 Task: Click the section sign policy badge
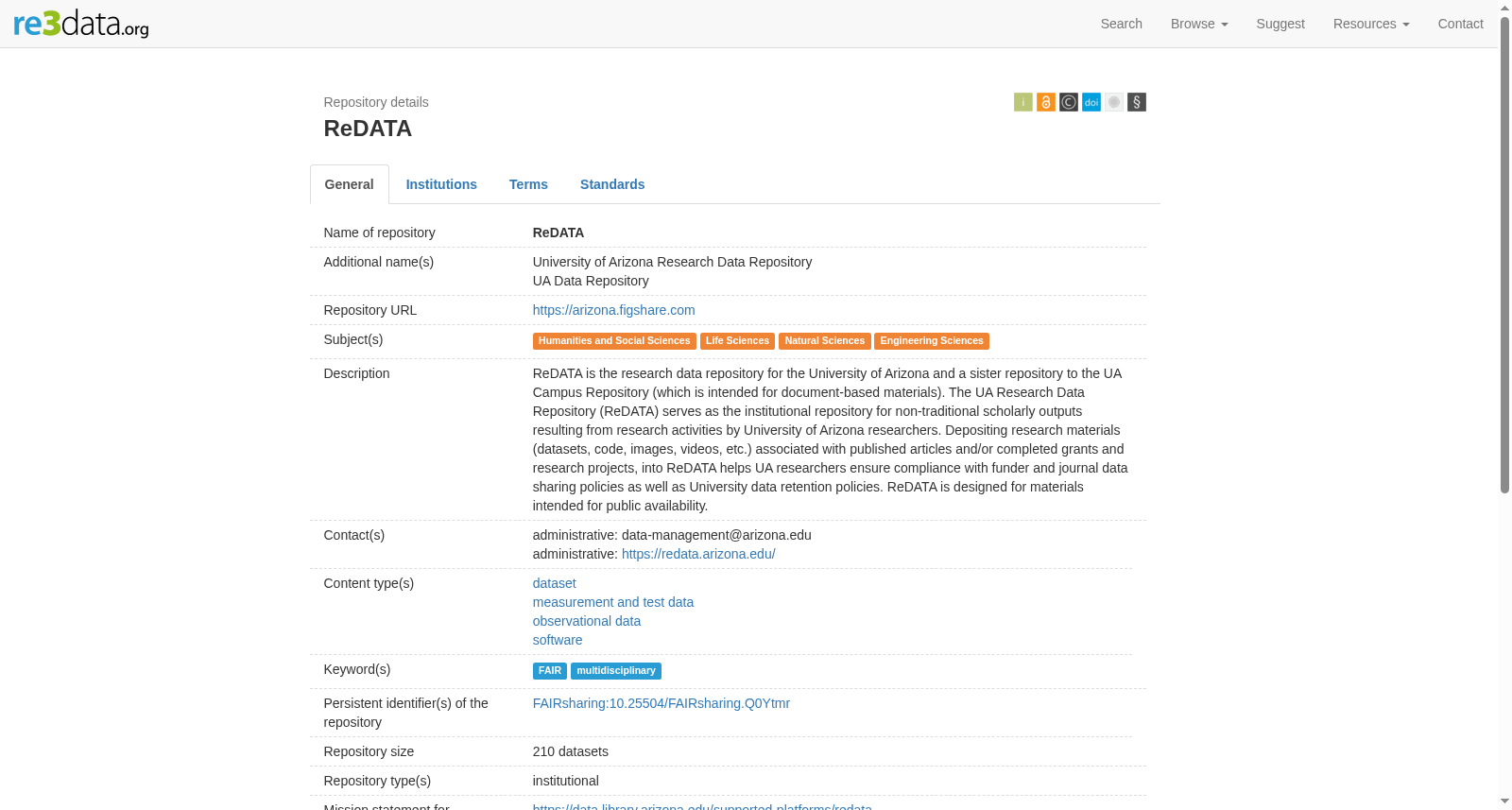[x=1136, y=102]
